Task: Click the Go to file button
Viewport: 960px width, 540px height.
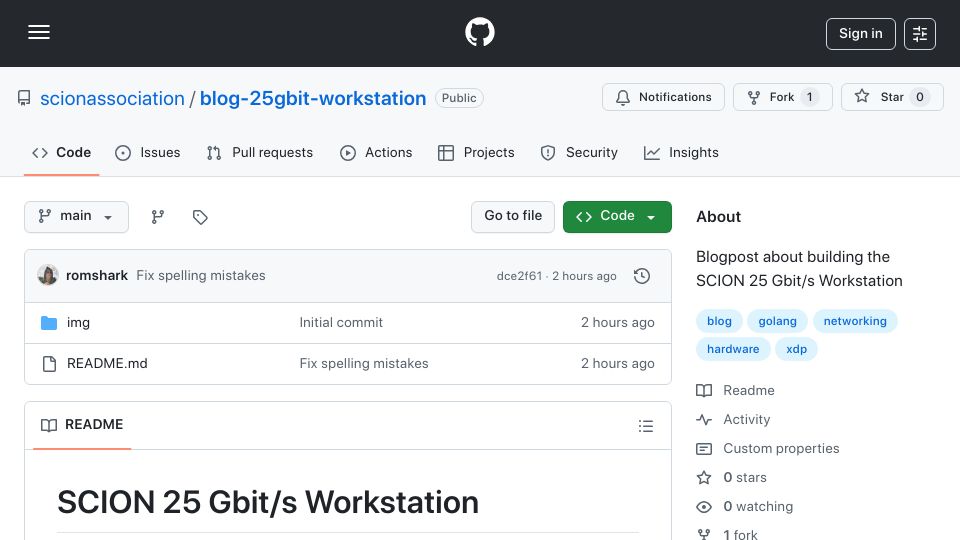Action: click(513, 217)
